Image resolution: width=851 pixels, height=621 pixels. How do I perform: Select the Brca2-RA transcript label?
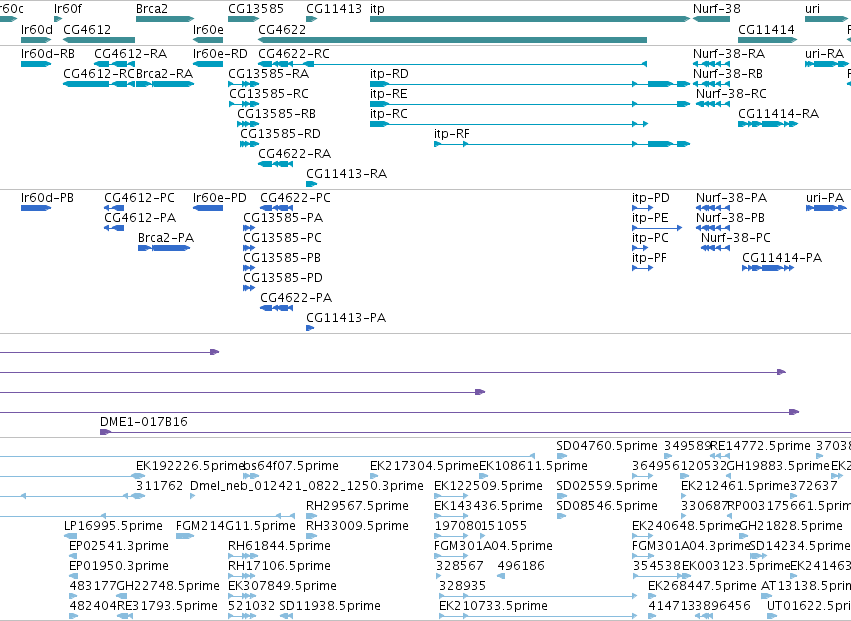pos(164,74)
